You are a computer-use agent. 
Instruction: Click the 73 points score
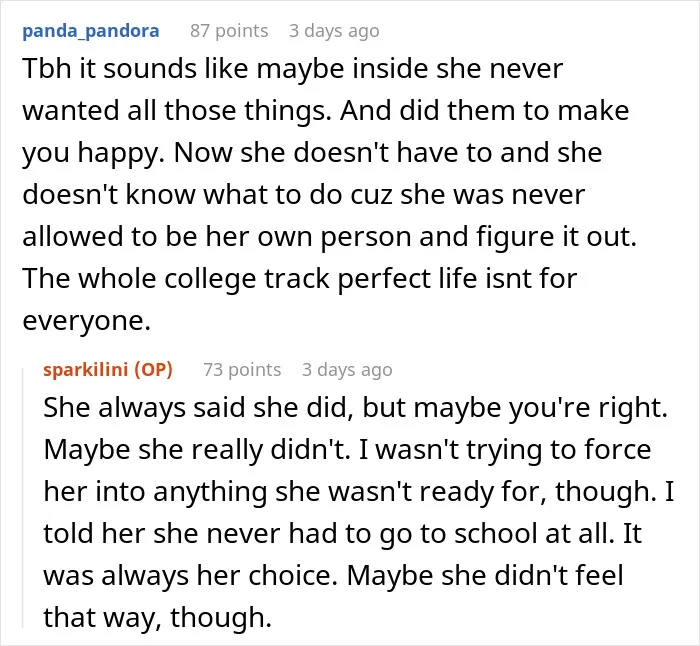coord(242,370)
